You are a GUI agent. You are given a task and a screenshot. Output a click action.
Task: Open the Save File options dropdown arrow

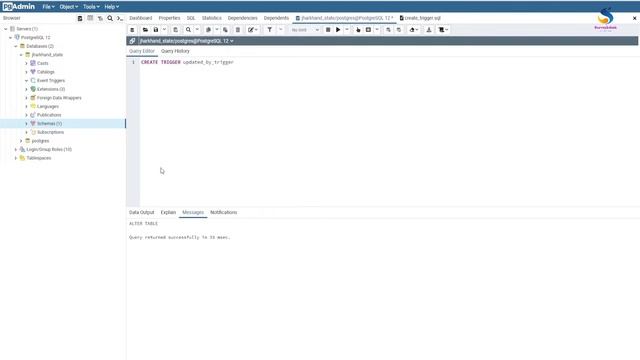click(x=164, y=30)
